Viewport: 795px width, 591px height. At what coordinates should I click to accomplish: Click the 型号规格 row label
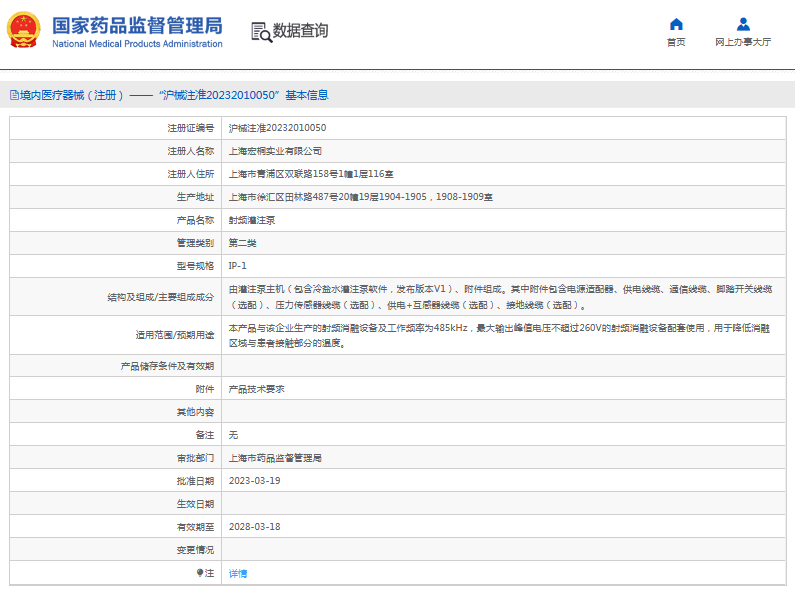195,266
